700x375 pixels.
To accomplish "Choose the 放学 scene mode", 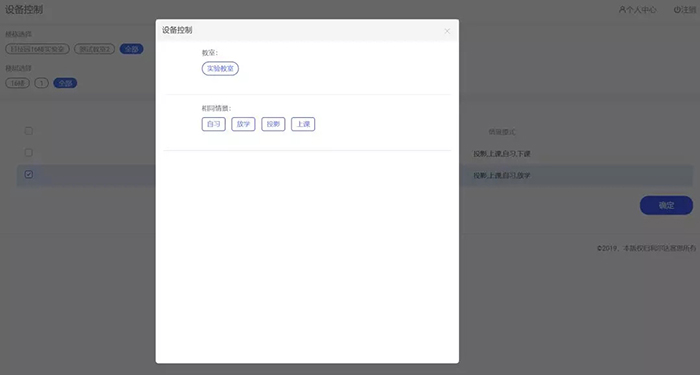I will 243,124.
